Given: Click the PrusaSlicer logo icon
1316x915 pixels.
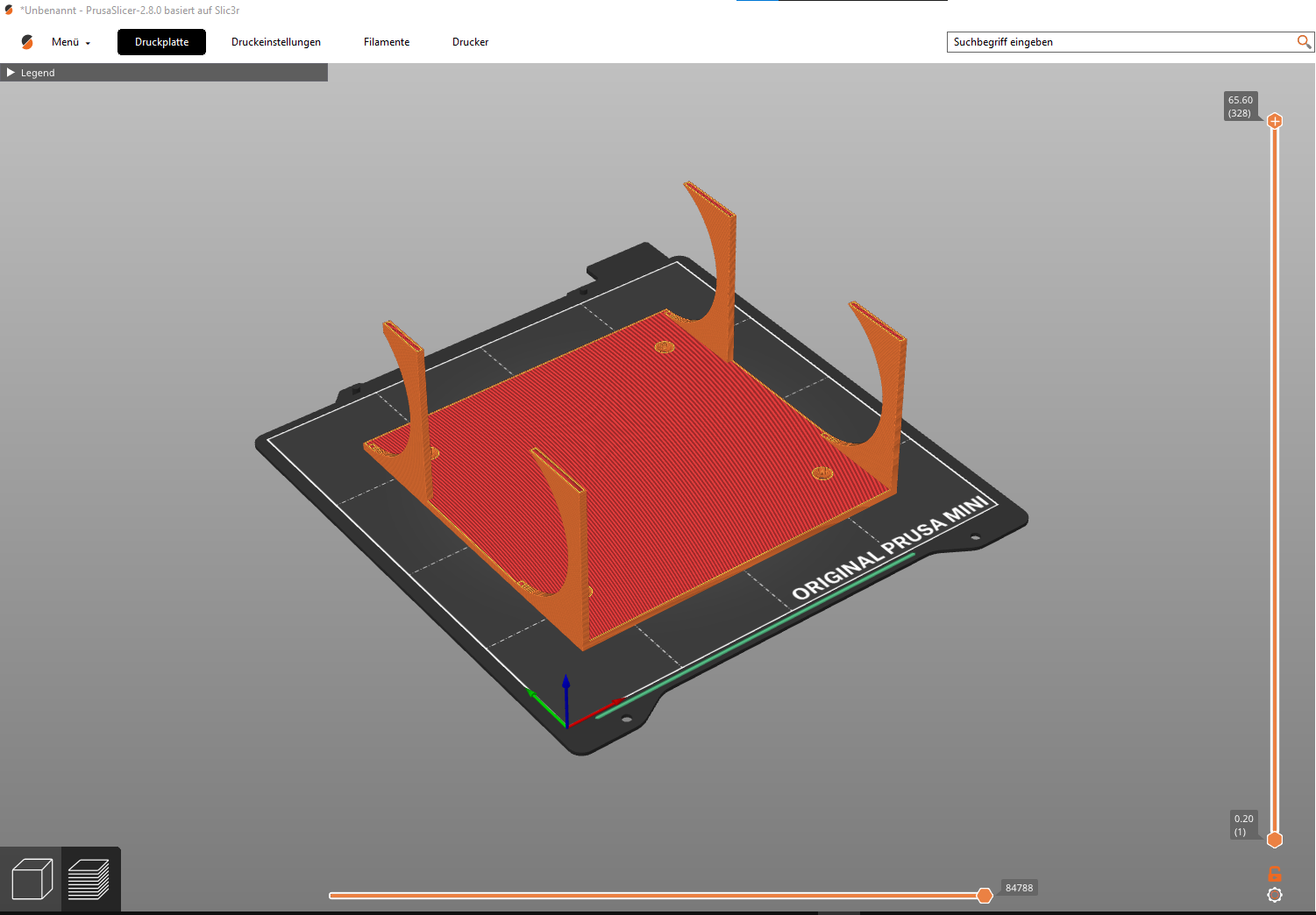Looking at the screenshot, I should coord(27,42).
